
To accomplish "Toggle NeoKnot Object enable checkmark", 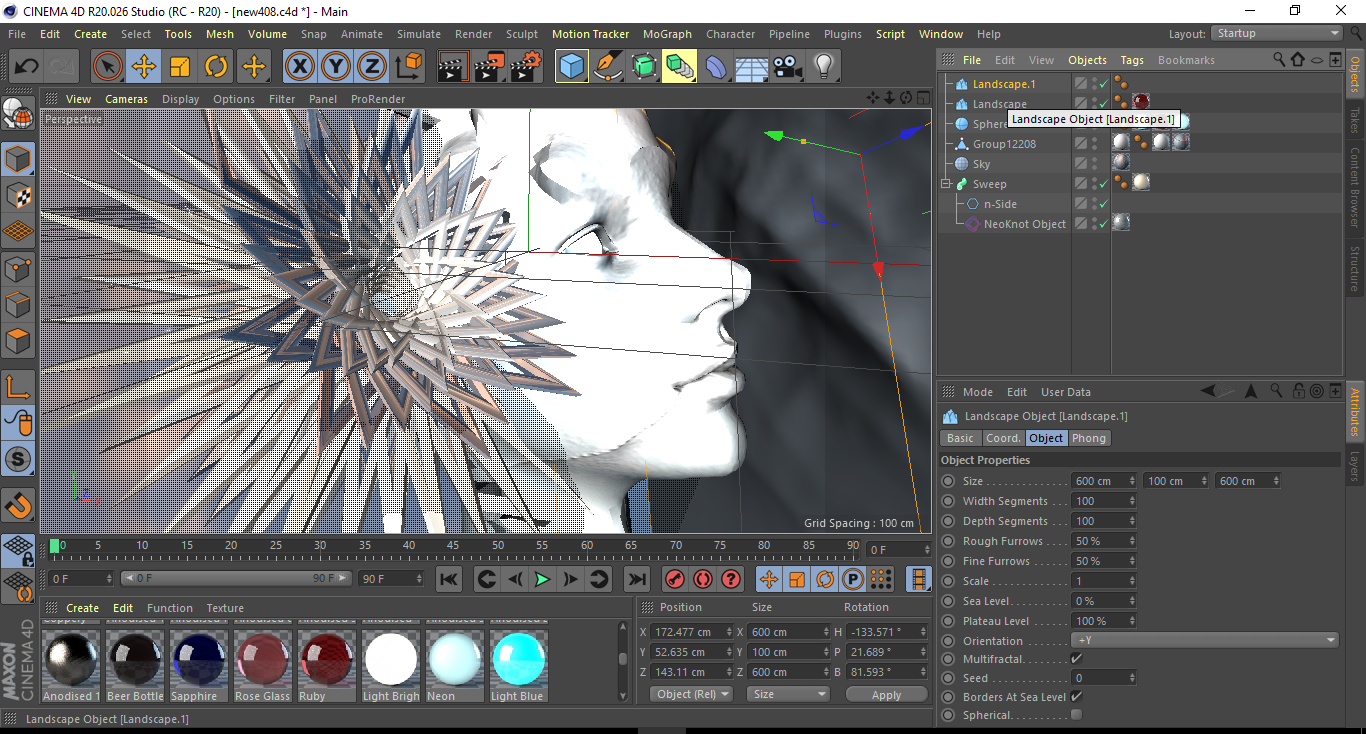I will pos(1102,224).
